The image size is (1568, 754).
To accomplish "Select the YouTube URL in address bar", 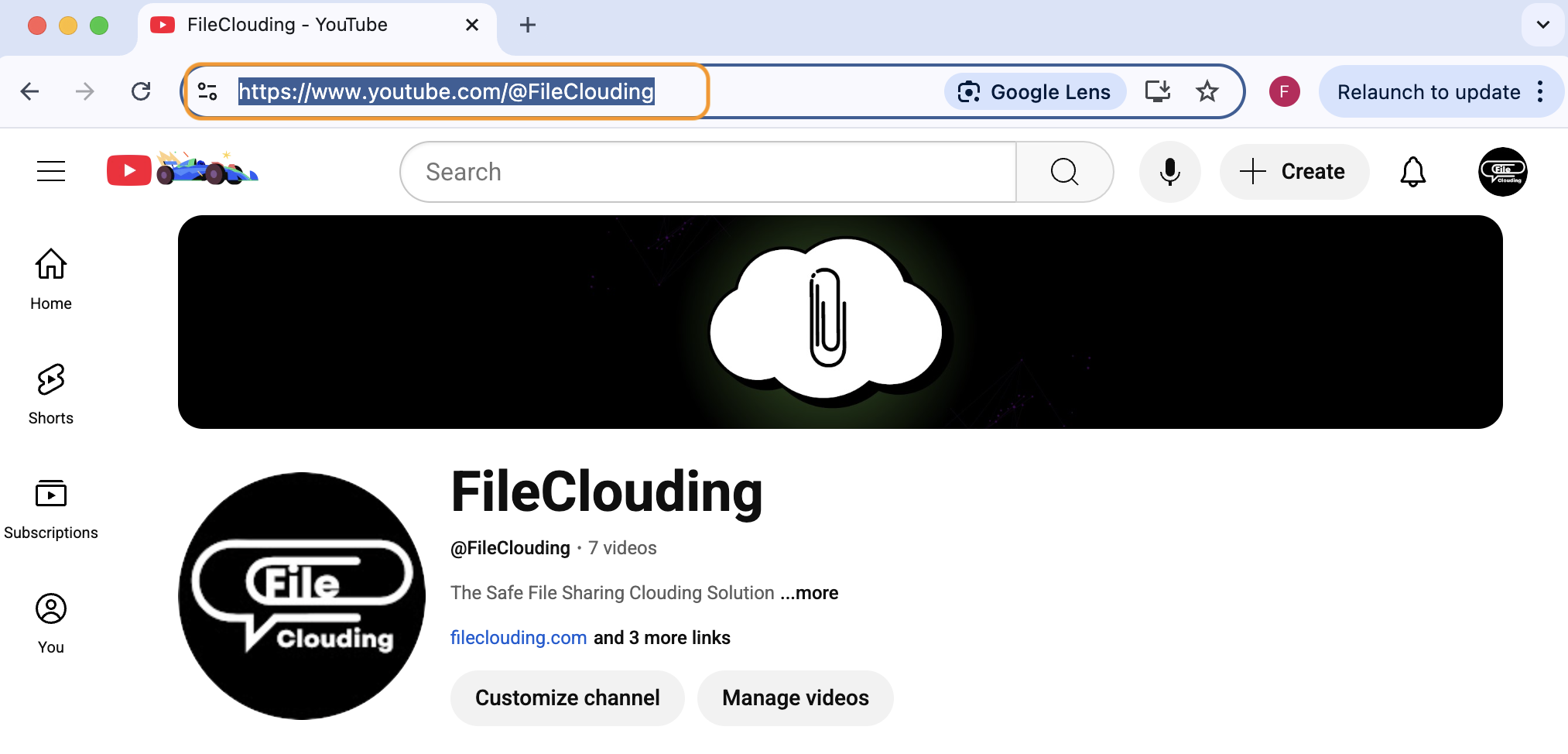I will pyautogui.click(x=446, y=92).
